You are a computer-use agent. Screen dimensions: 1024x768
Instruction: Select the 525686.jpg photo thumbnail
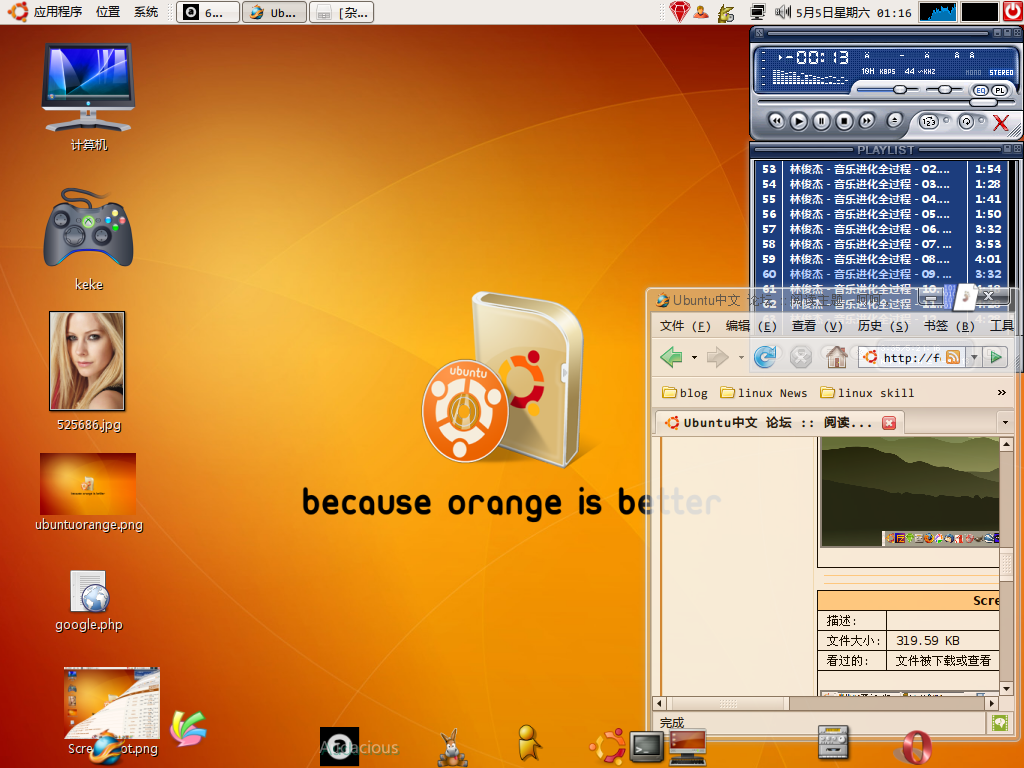(88, 361)
